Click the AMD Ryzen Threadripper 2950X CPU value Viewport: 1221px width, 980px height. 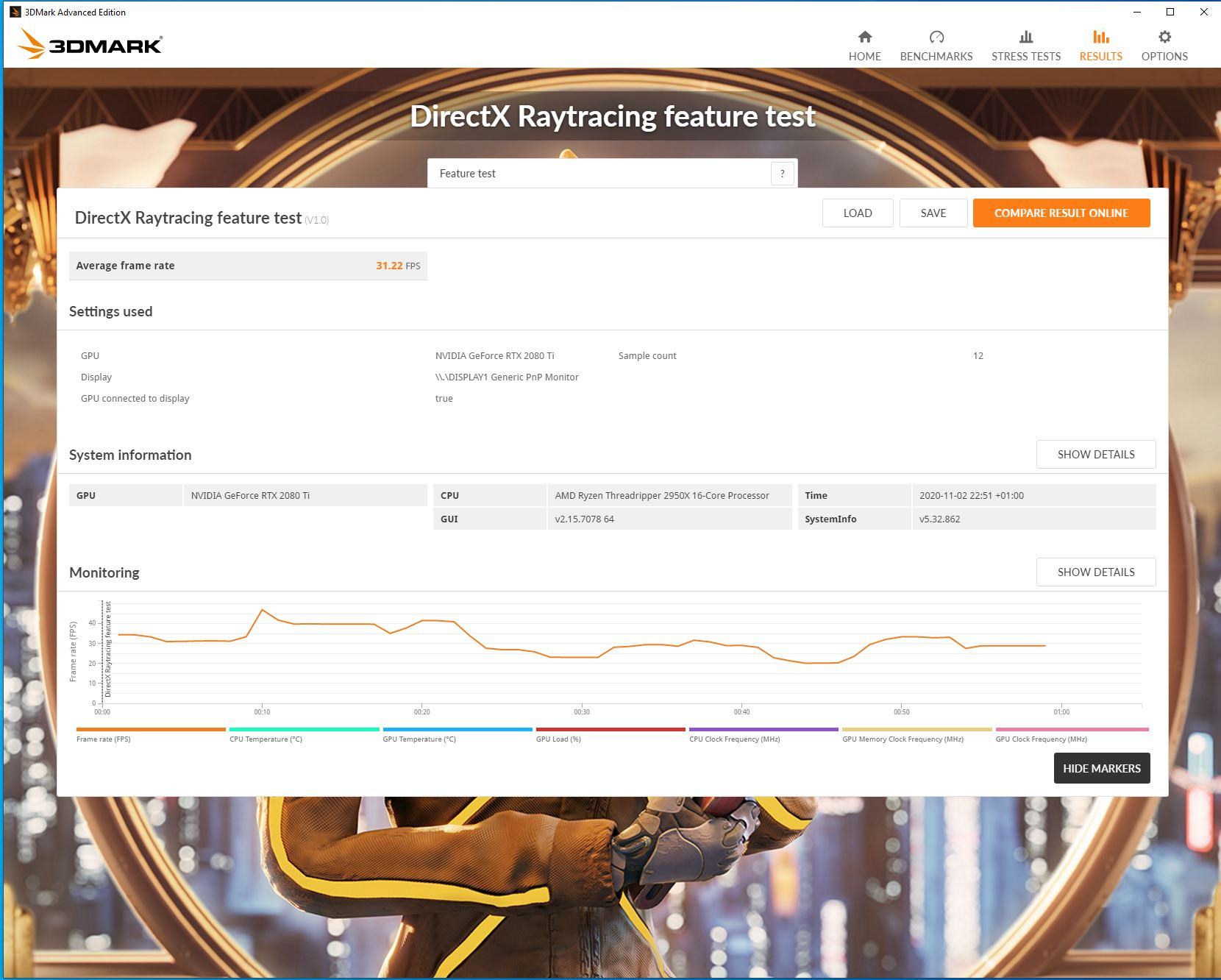[669, 495]
